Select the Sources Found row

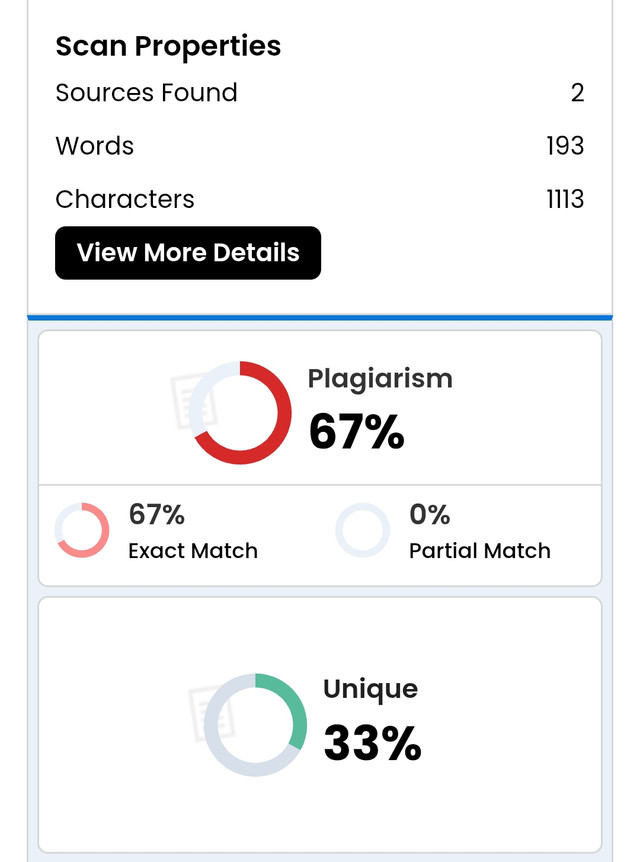coord(320,92)
